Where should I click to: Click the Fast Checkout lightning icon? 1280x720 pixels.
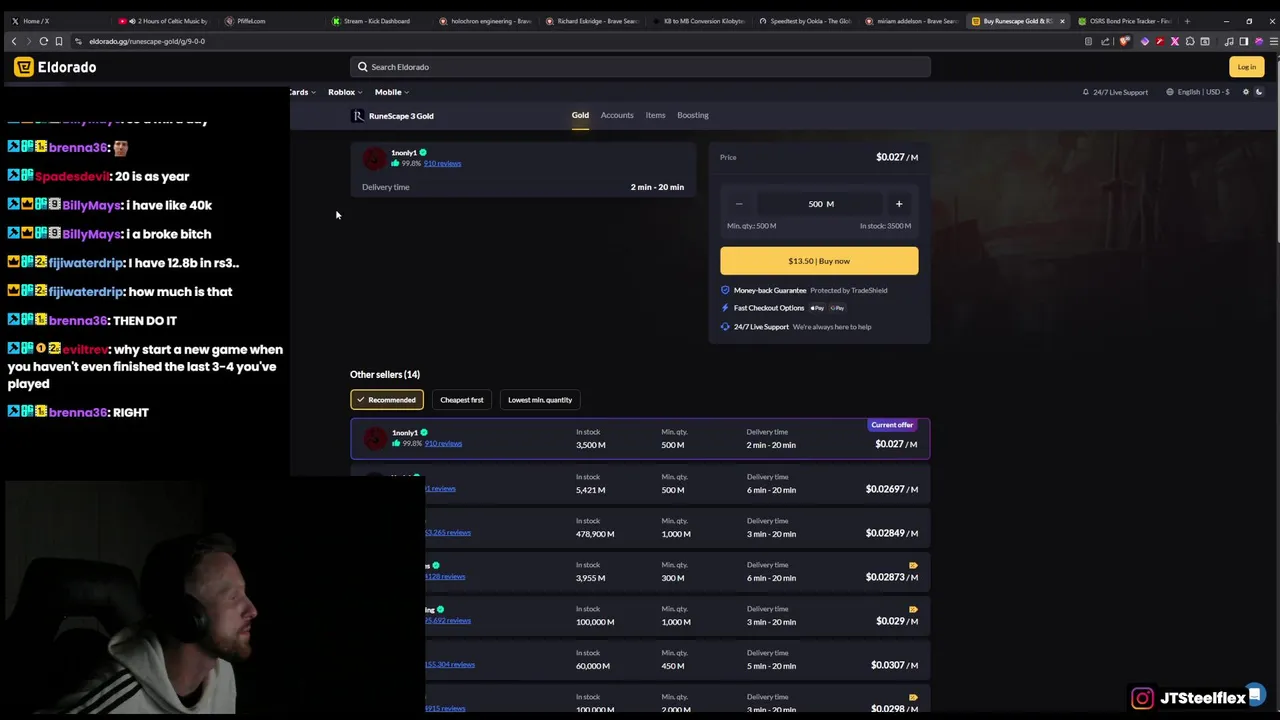[x=725, y=308]
